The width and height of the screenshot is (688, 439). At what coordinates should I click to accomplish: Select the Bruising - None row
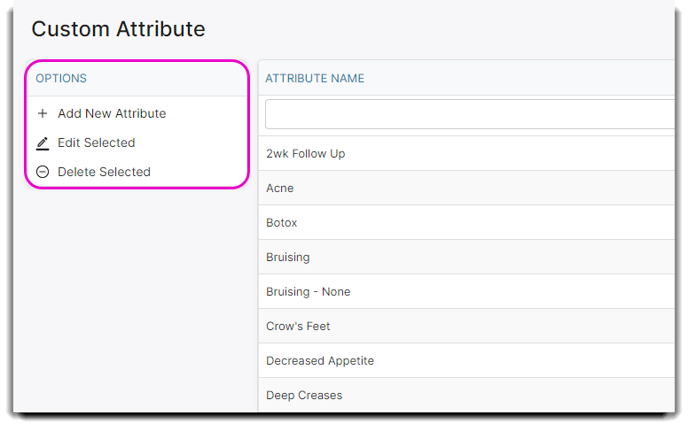tap(466, 292)
